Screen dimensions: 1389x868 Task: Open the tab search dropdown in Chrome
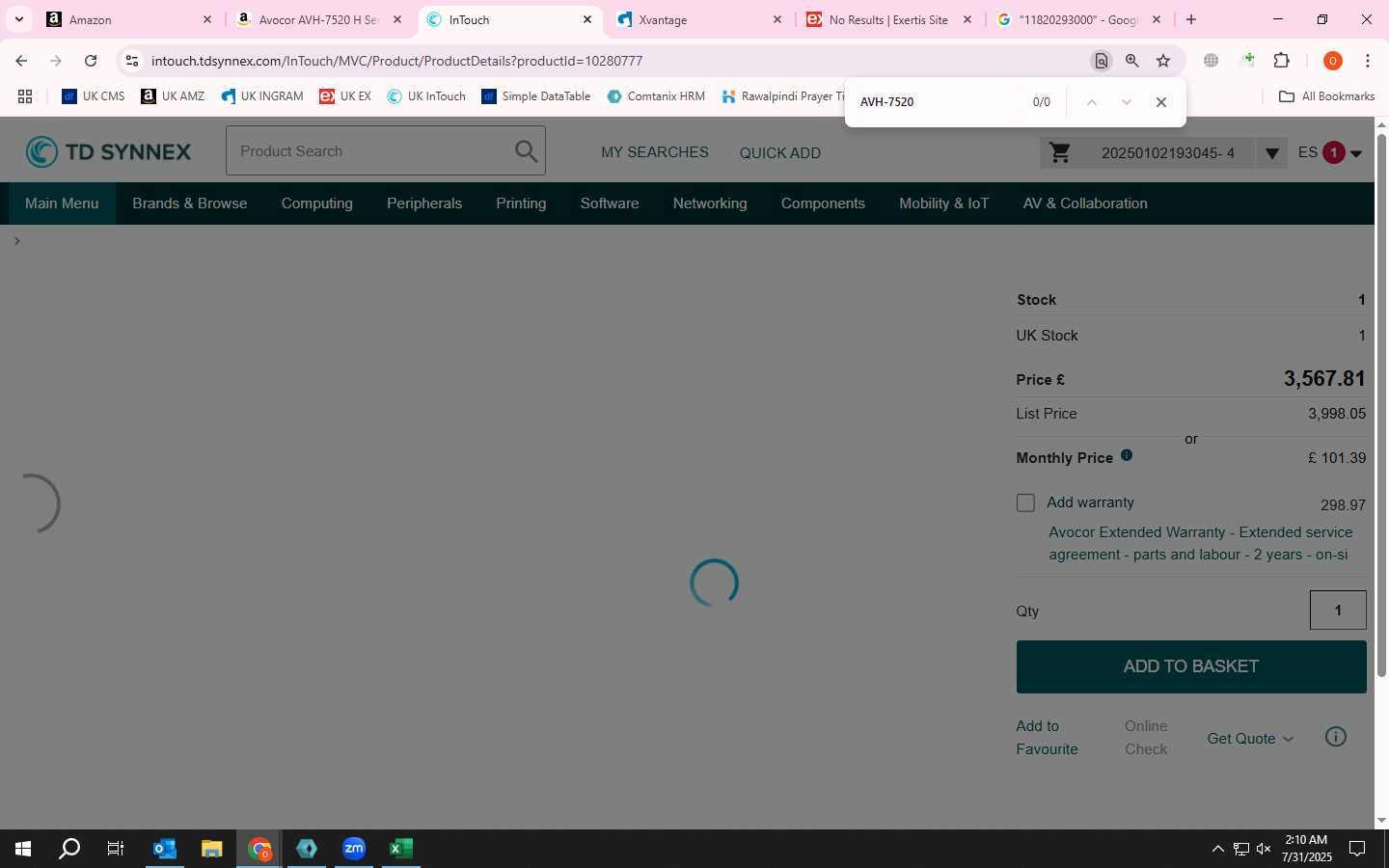tap(18, 19)
